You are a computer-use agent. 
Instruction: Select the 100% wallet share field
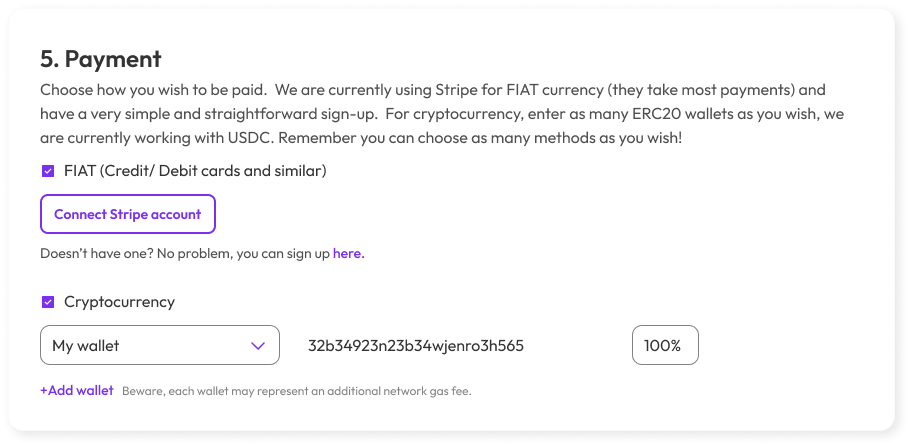pyautogui.click(x=664, y=346)
